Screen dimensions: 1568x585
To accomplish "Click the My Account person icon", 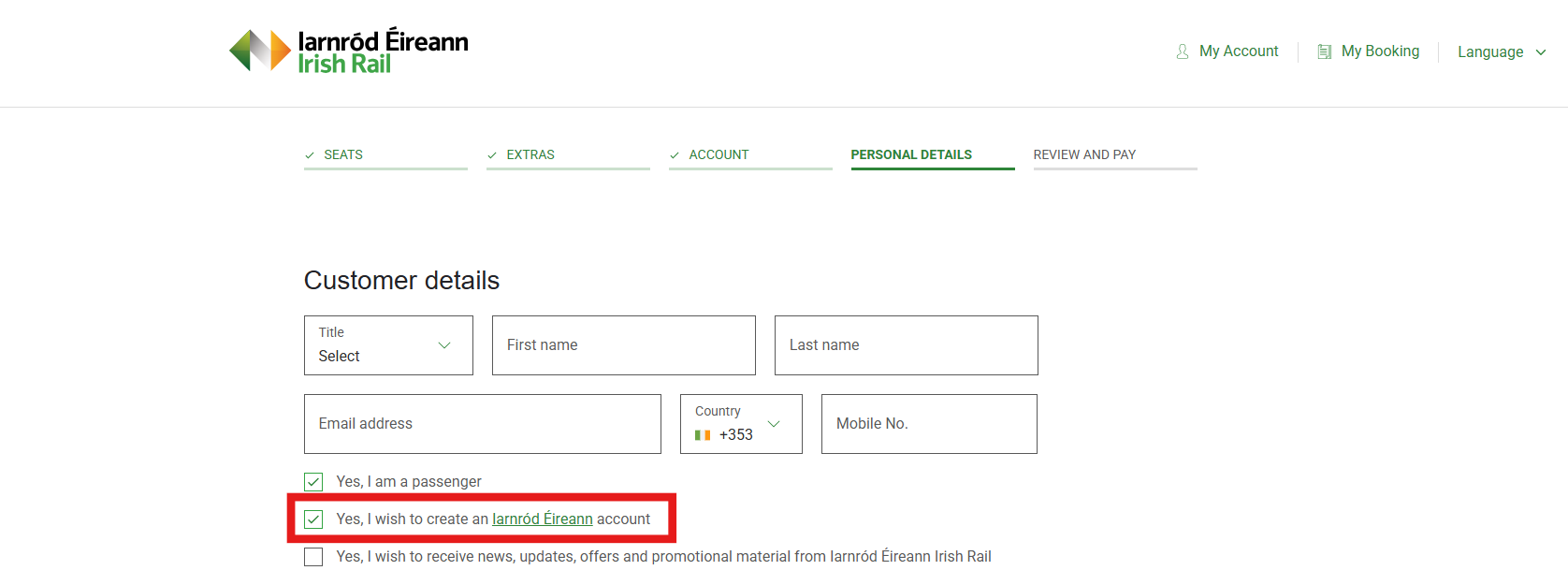I will click(x=1183, y=51).
